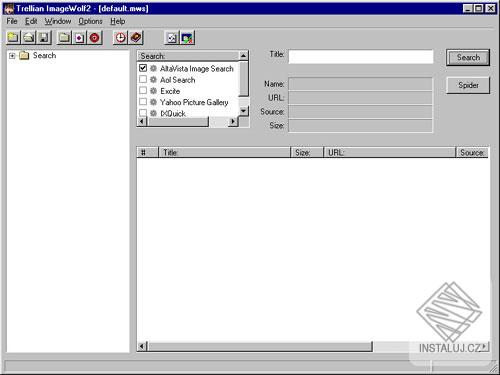Sort results by the Size column header
Viewport: 500px width, 375px height.
pyautogui.click(x=307, y=153)
